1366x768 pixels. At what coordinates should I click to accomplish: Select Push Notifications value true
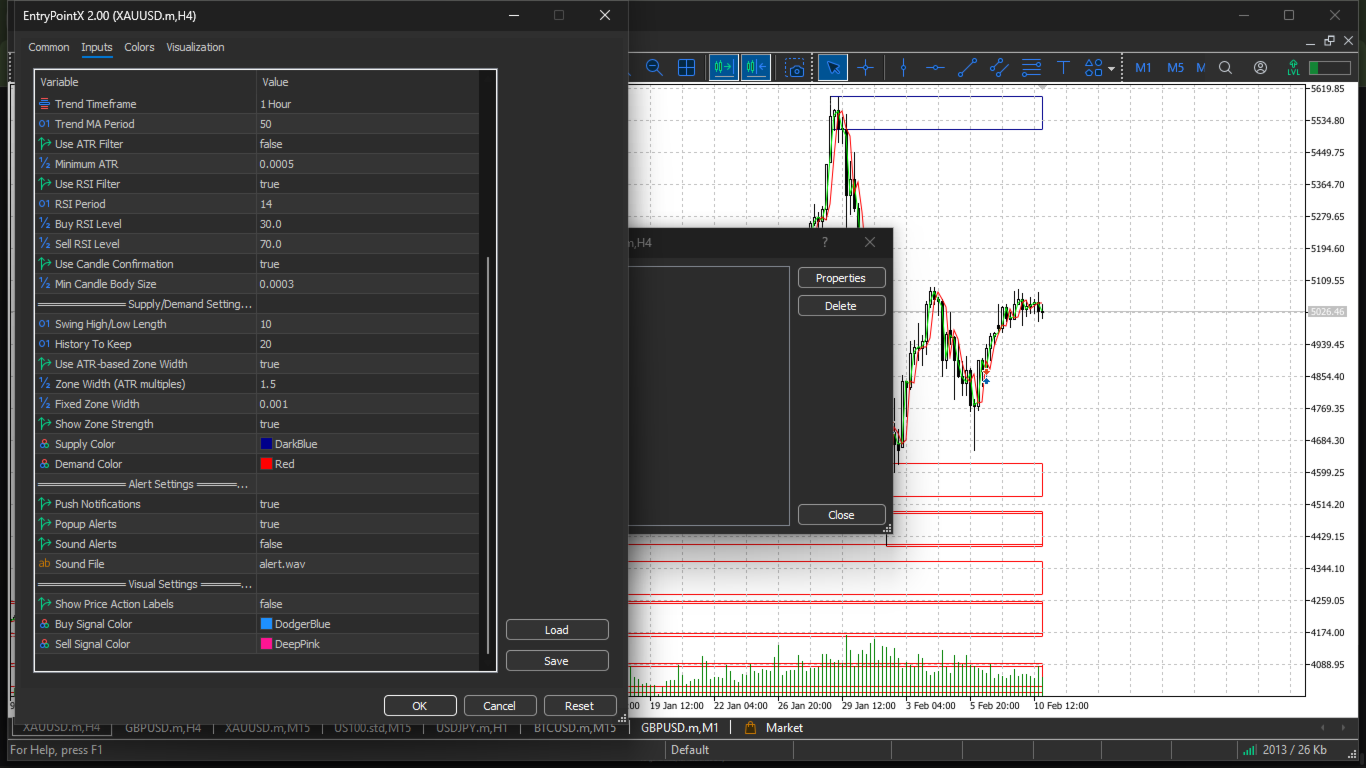(368, 504)
